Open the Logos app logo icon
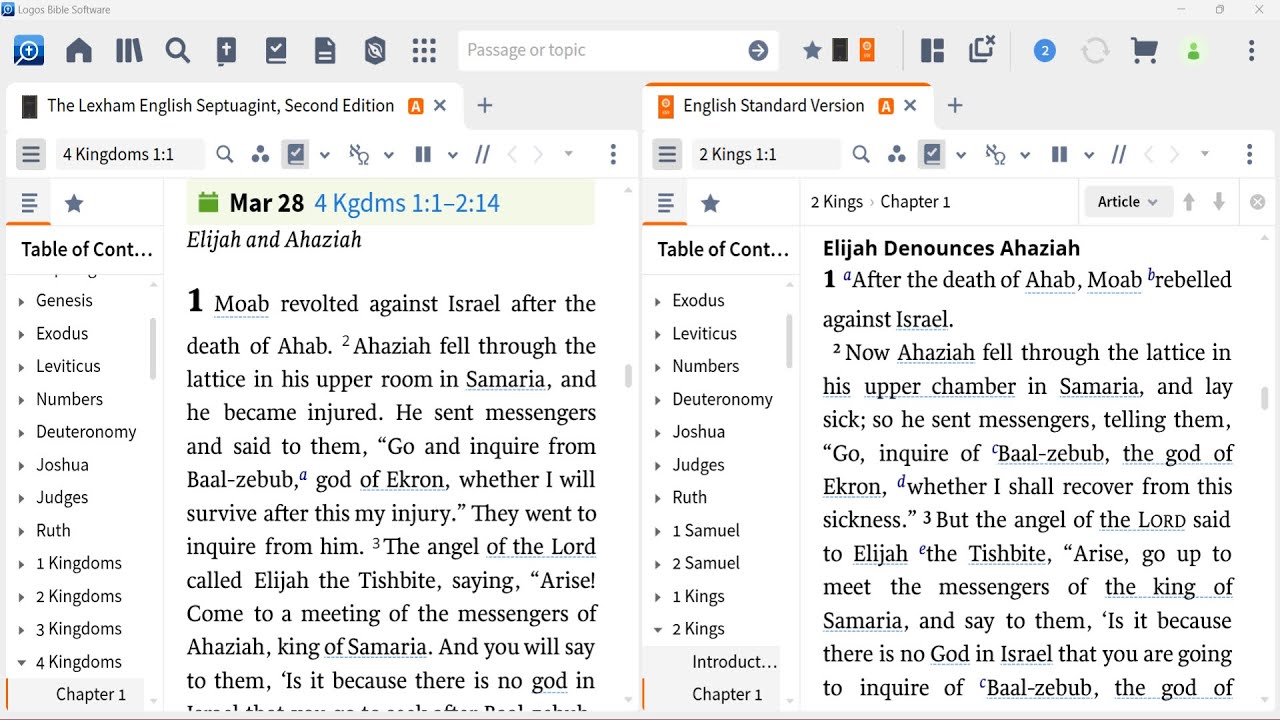 pyautogui.click(x=28, y=50)
